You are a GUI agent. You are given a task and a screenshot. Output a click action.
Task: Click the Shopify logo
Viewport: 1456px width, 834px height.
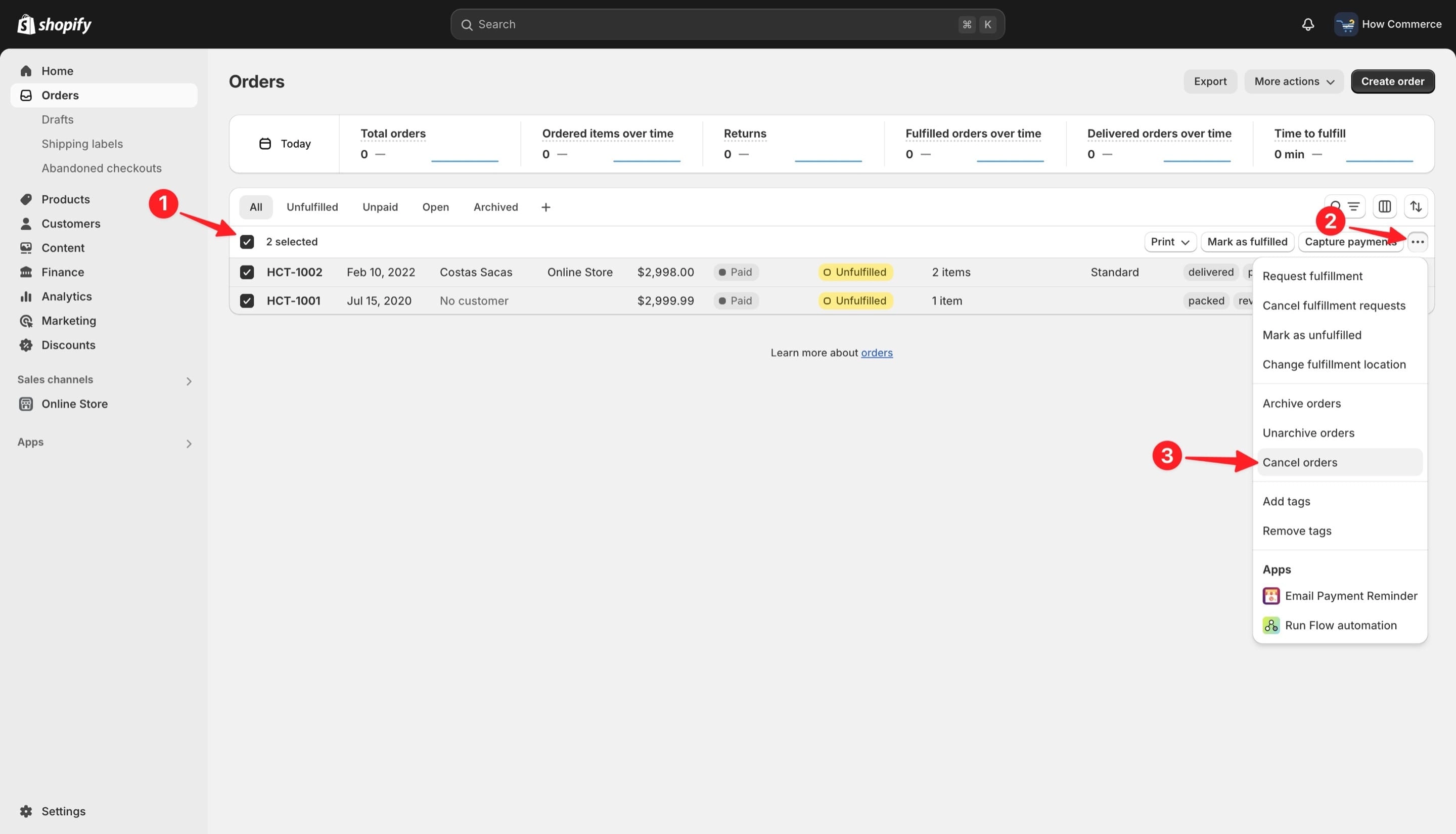55,24
